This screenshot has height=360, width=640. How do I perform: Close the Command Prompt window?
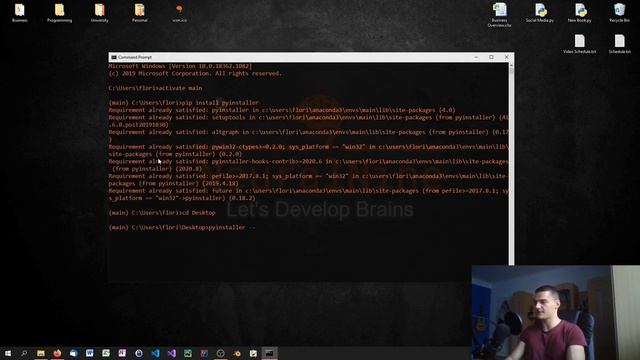[507, 57]
